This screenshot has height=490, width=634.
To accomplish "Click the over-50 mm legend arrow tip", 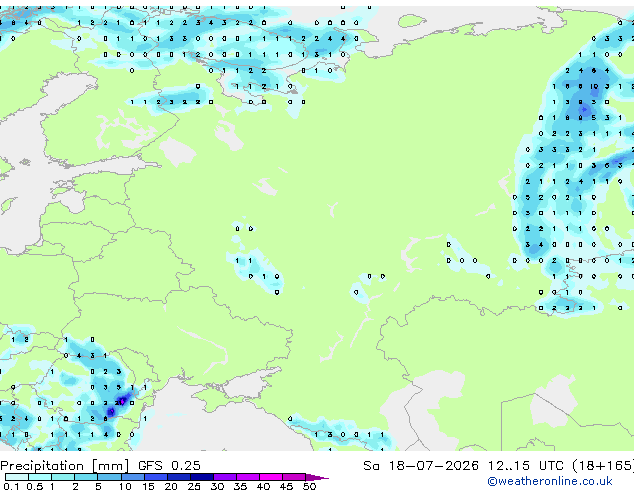I will pos(317,477).
